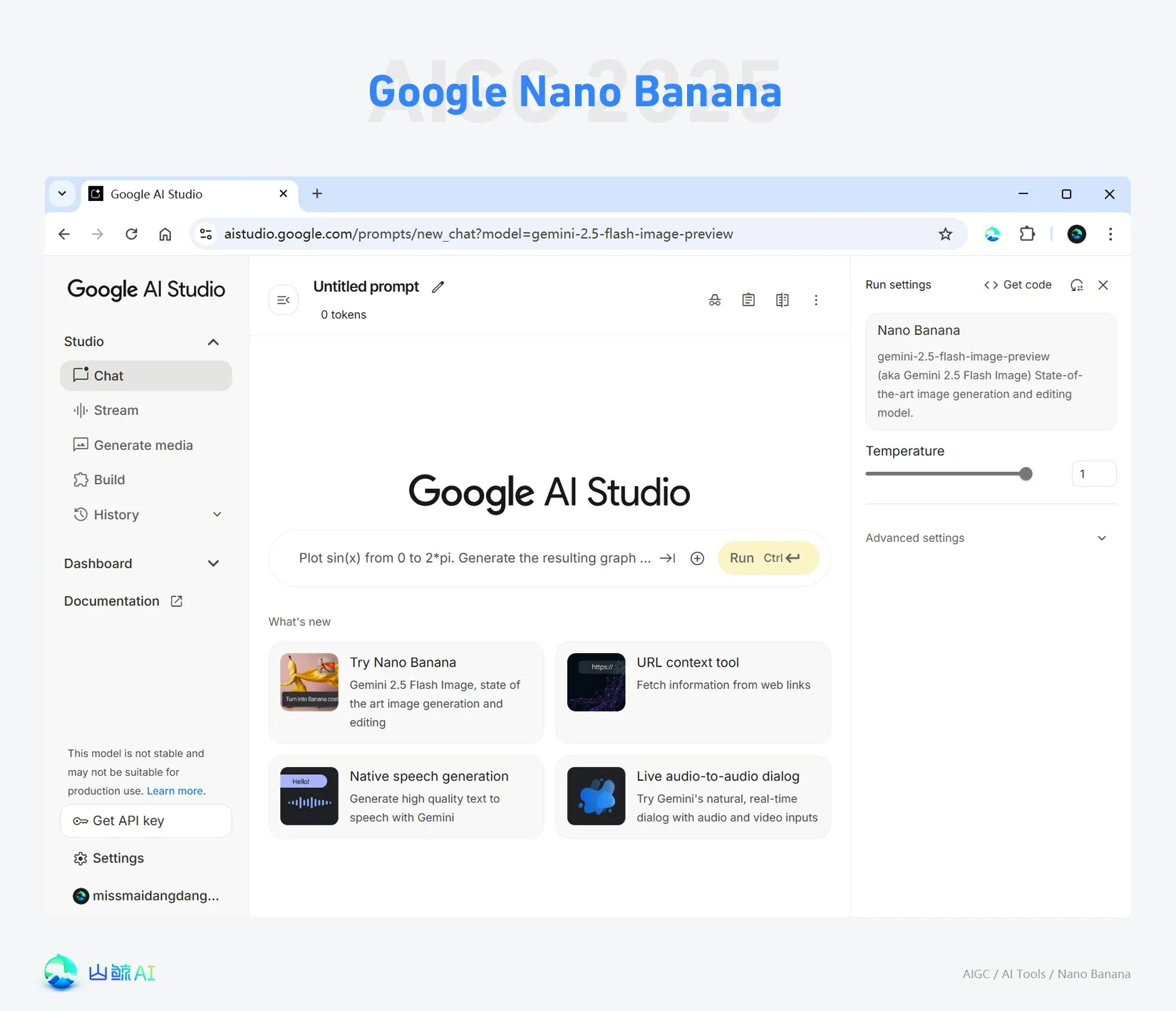This screenshot has height=1011, width=1176.
Task: Click the prompt text input field
Action: click(475, 558)
